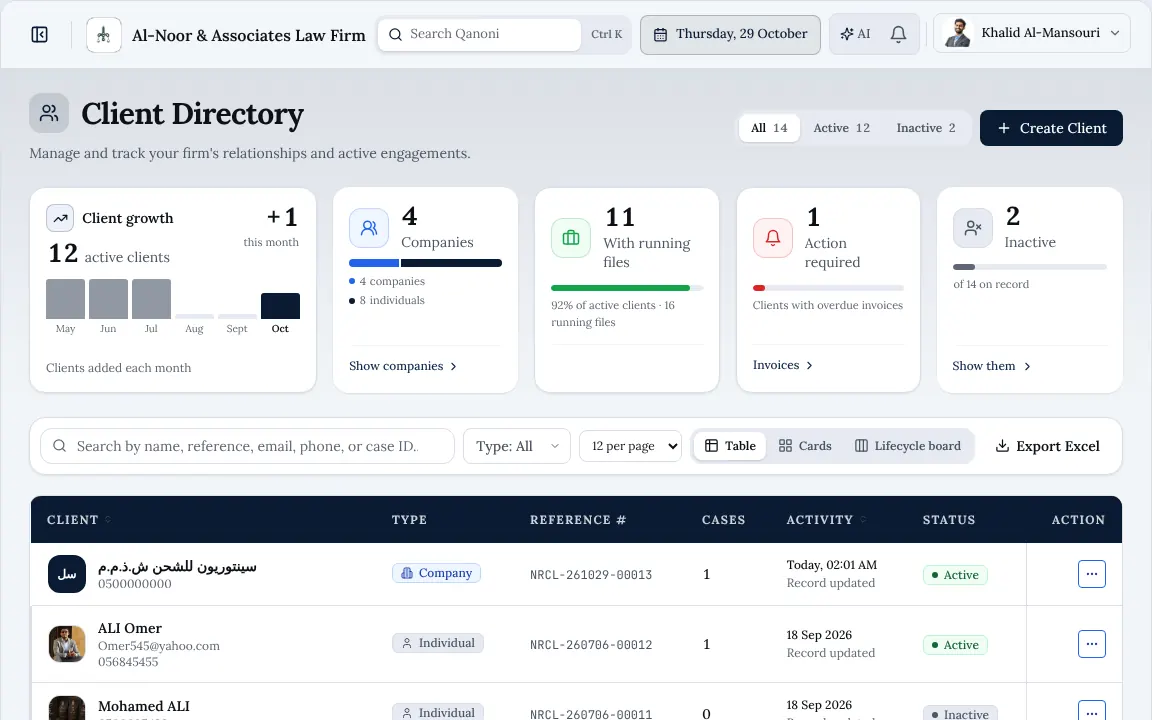
Task: Click the Companies blue progress bar
Action: tap(374, 263)
